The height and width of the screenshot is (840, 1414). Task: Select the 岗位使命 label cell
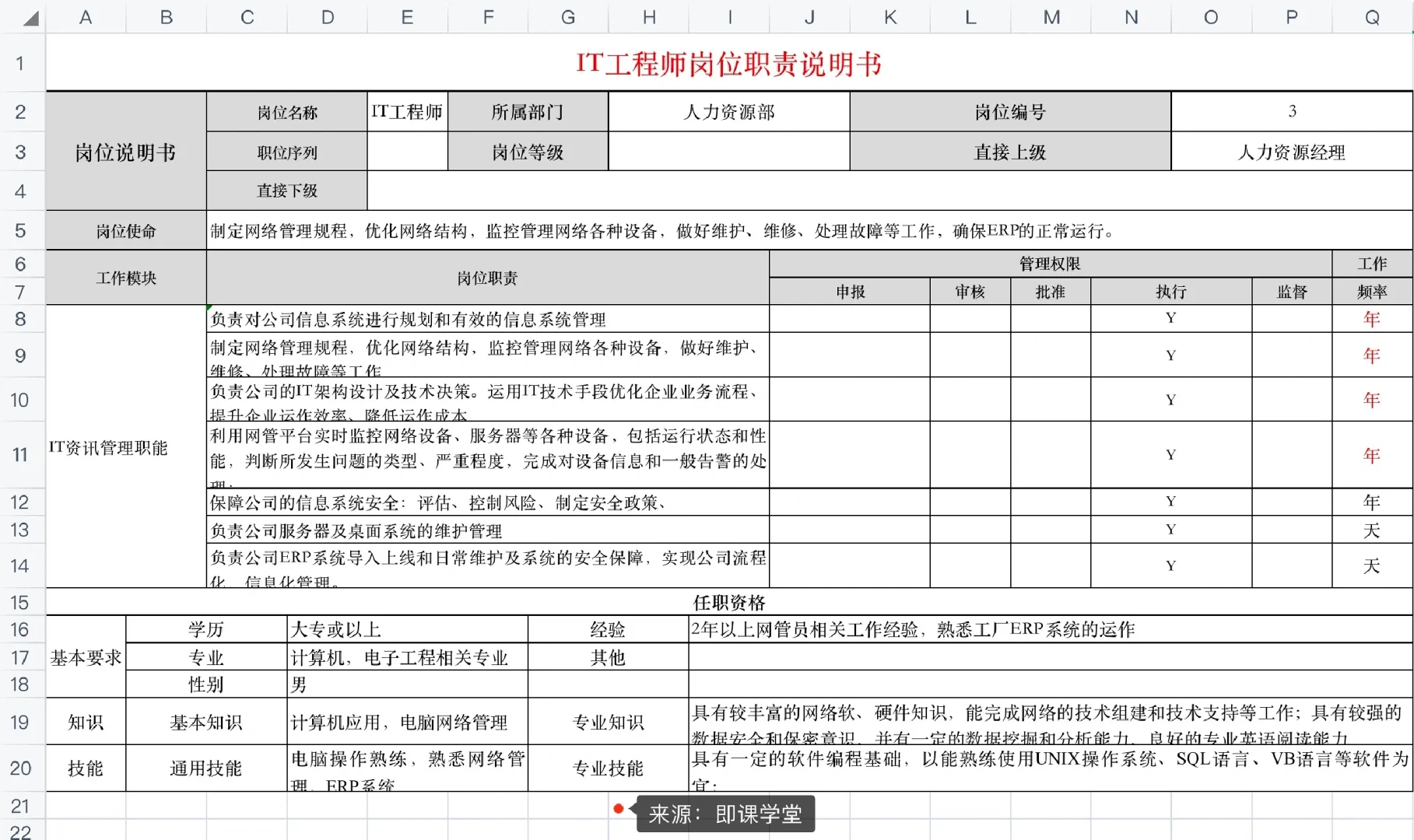coord(125,230)
